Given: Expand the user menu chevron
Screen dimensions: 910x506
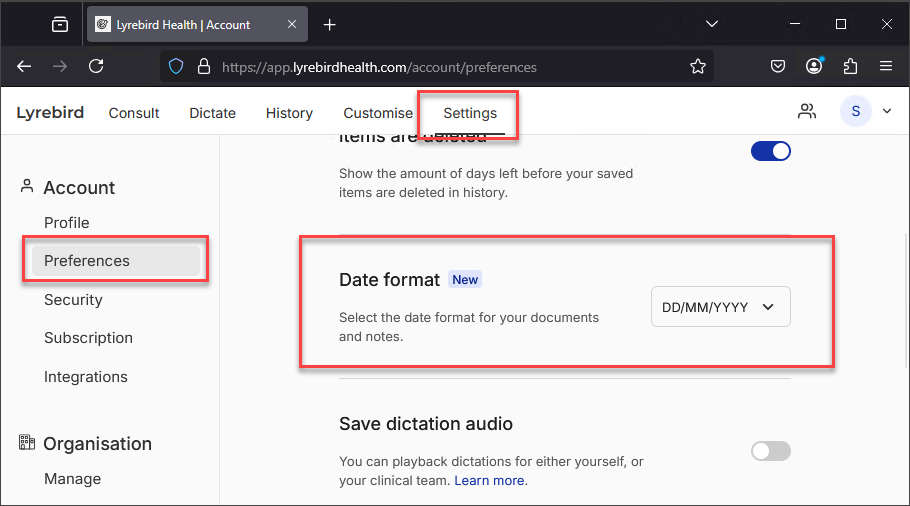Looking at the screenshot, I should [x=887, y=111].
